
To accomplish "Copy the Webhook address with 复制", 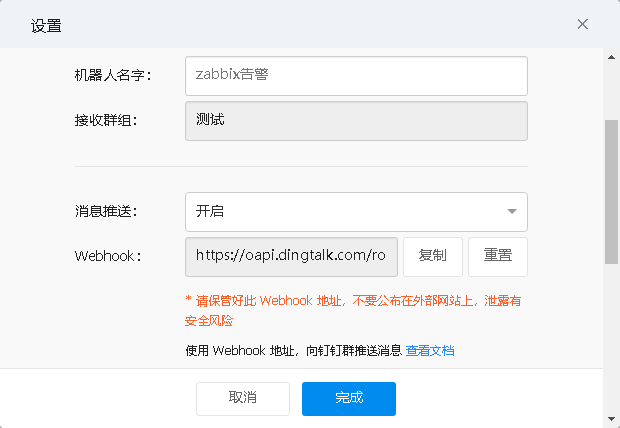I will point(433,257).
